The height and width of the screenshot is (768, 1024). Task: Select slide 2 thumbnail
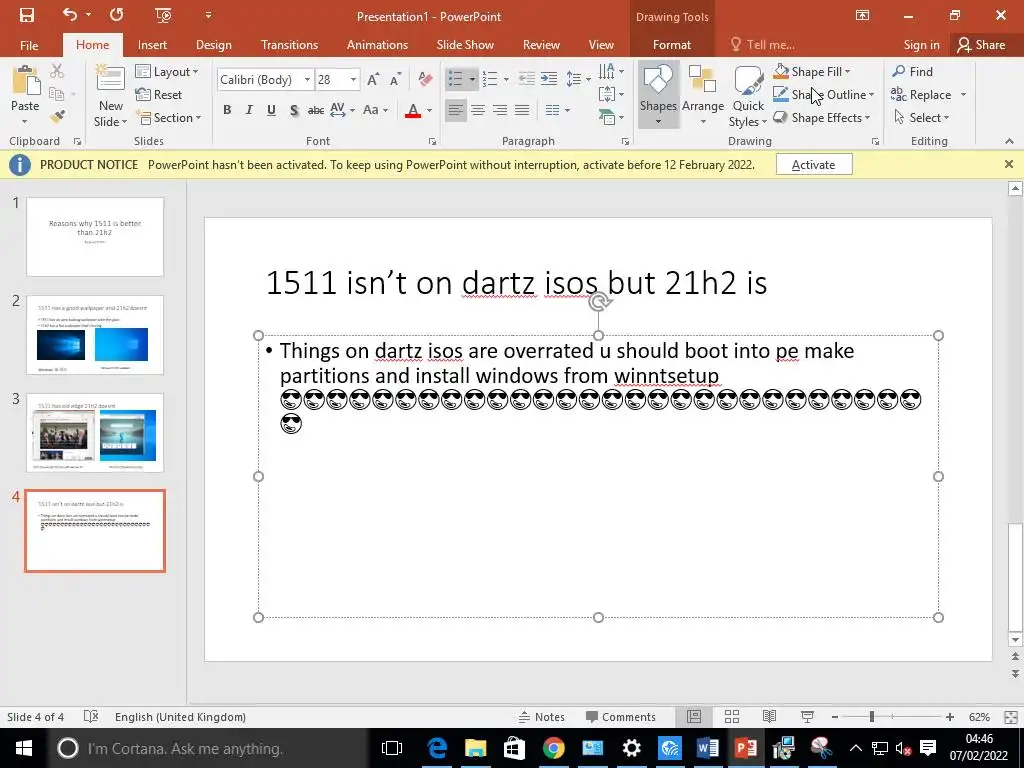tap(95, 335)
